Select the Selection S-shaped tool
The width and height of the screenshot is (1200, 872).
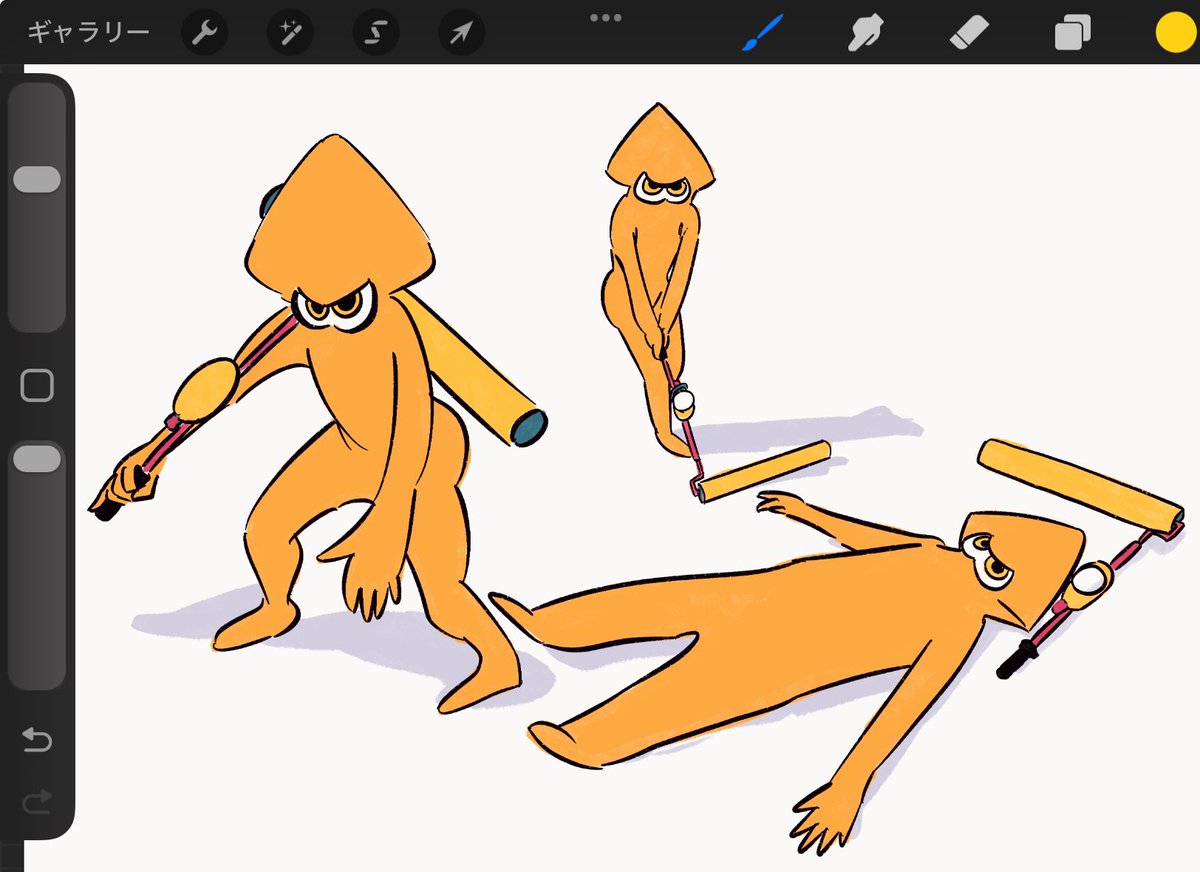[376, 34]
